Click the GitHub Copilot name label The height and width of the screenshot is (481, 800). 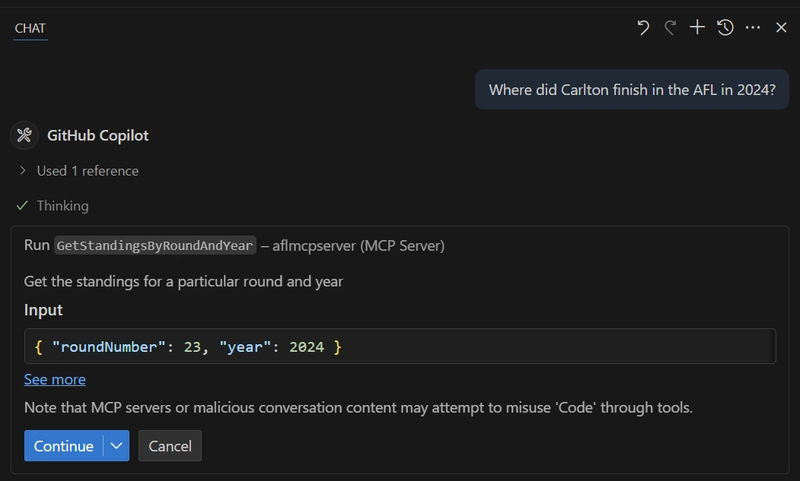(98, 136)
